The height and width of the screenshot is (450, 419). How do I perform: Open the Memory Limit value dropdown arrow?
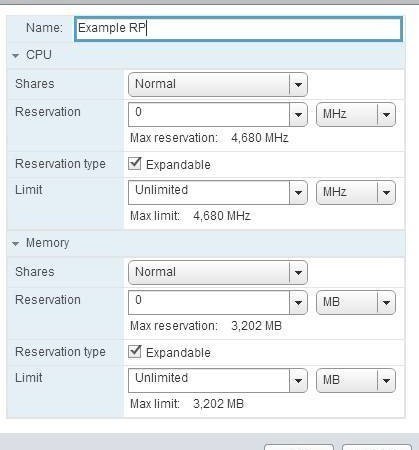coord(298,380)
